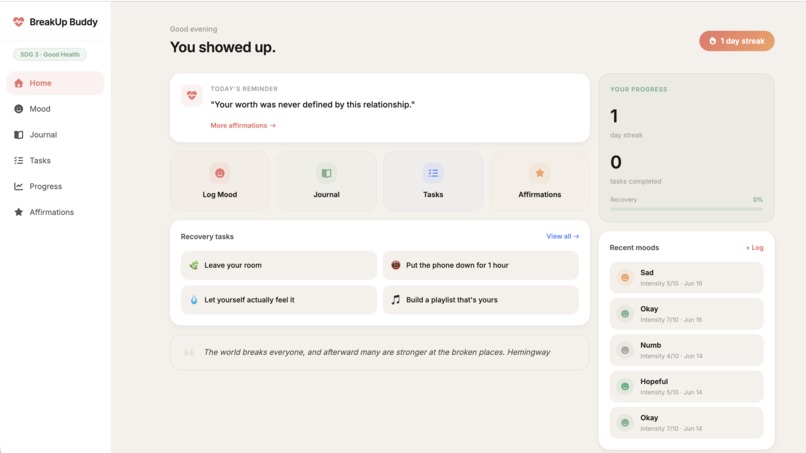
Task: Open Build a playlist that's yours task
Action: (x=481, y=300)
